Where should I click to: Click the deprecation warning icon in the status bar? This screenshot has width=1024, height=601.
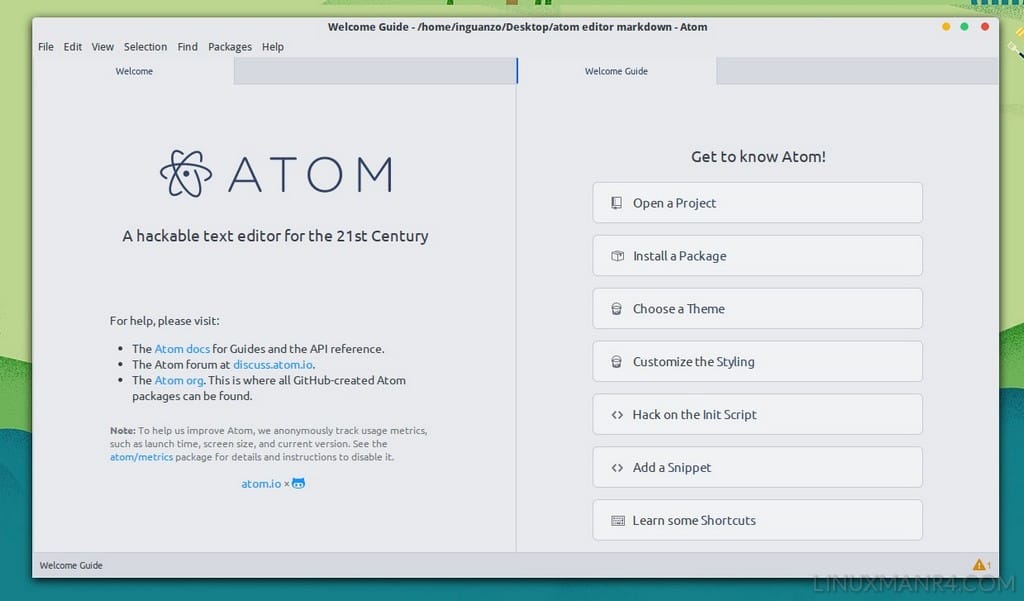coord(981,564)
